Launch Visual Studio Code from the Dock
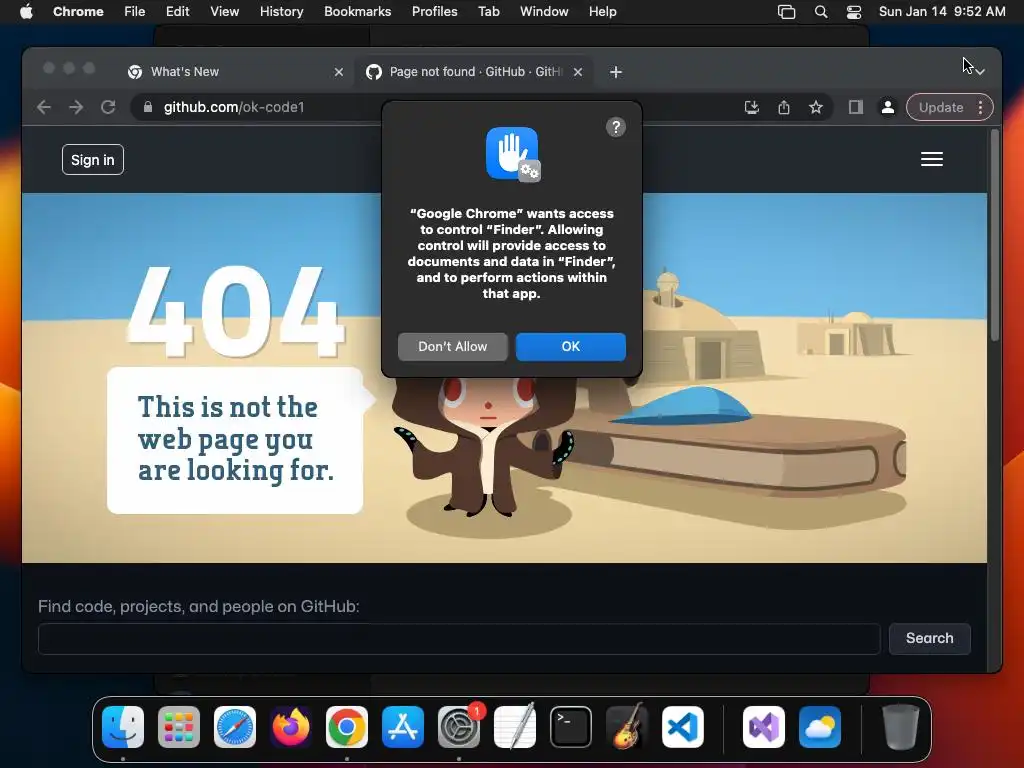Image resolution: width=1024 pixels, height=768 pixels. click(x=682, y=727)
